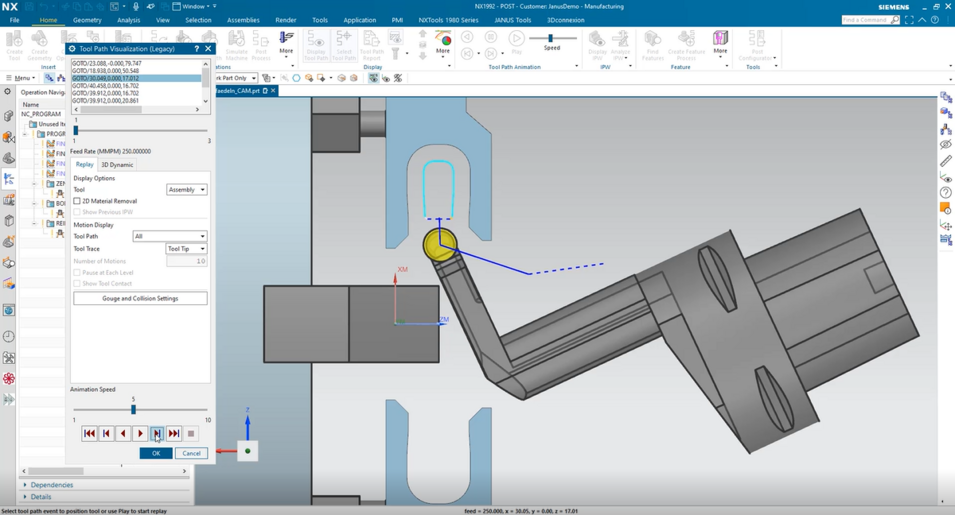Click the Create Feature Process icon
955x515 pixels.
pyautogui.click(x=686, y=45)
